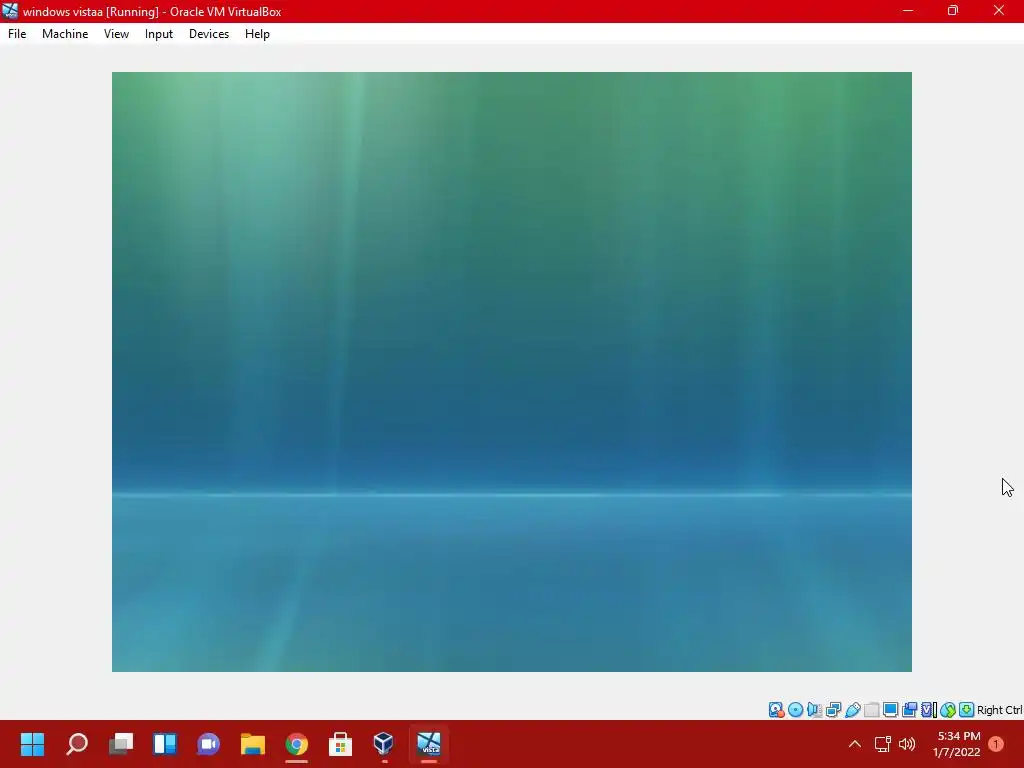
Task: Click the display status icon
Action: coord(890,710)
